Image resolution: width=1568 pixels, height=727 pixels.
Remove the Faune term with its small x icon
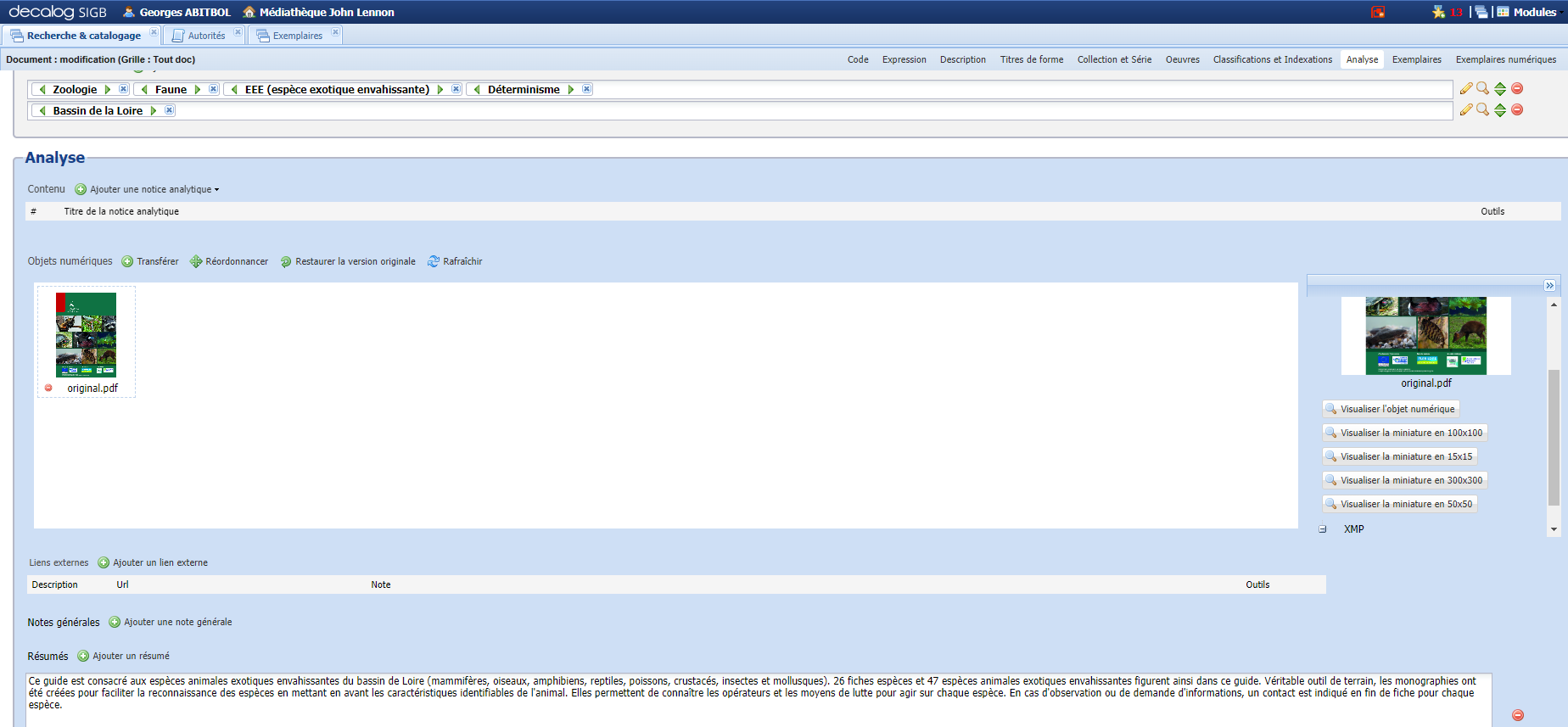[x=213, y=89]
